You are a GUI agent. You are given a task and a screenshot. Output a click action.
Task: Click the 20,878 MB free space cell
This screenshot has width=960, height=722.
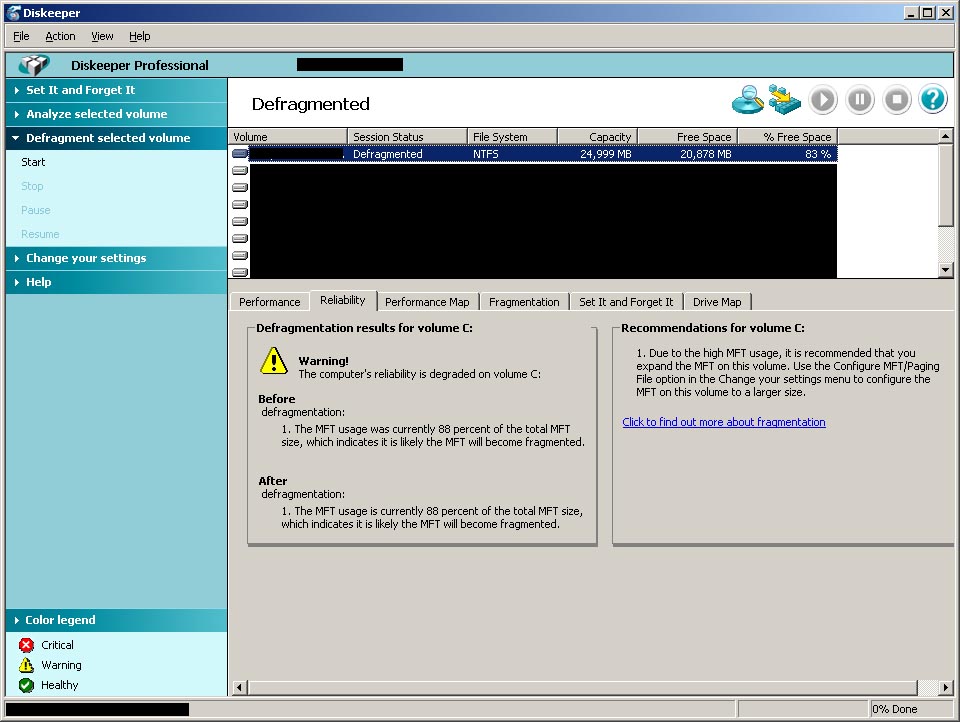[x=705, y=154]
